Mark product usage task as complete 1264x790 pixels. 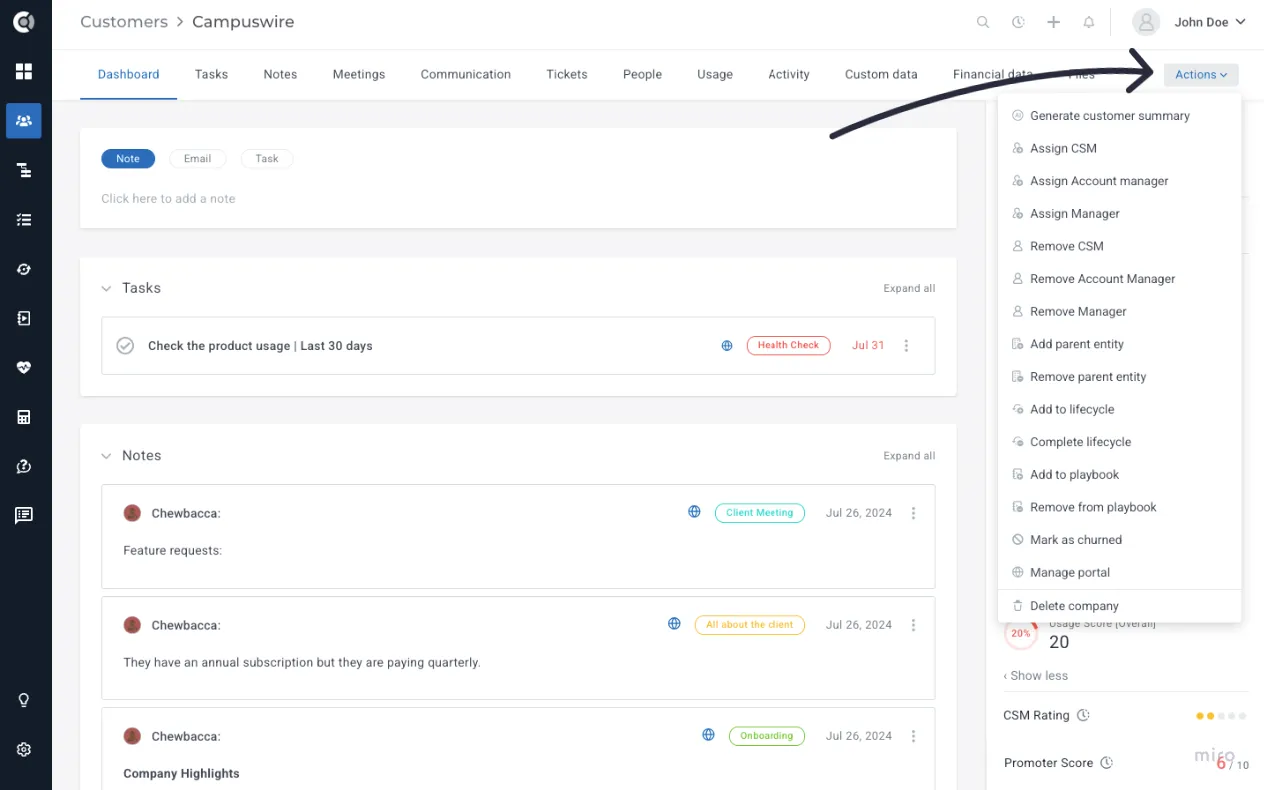(125, 346)
